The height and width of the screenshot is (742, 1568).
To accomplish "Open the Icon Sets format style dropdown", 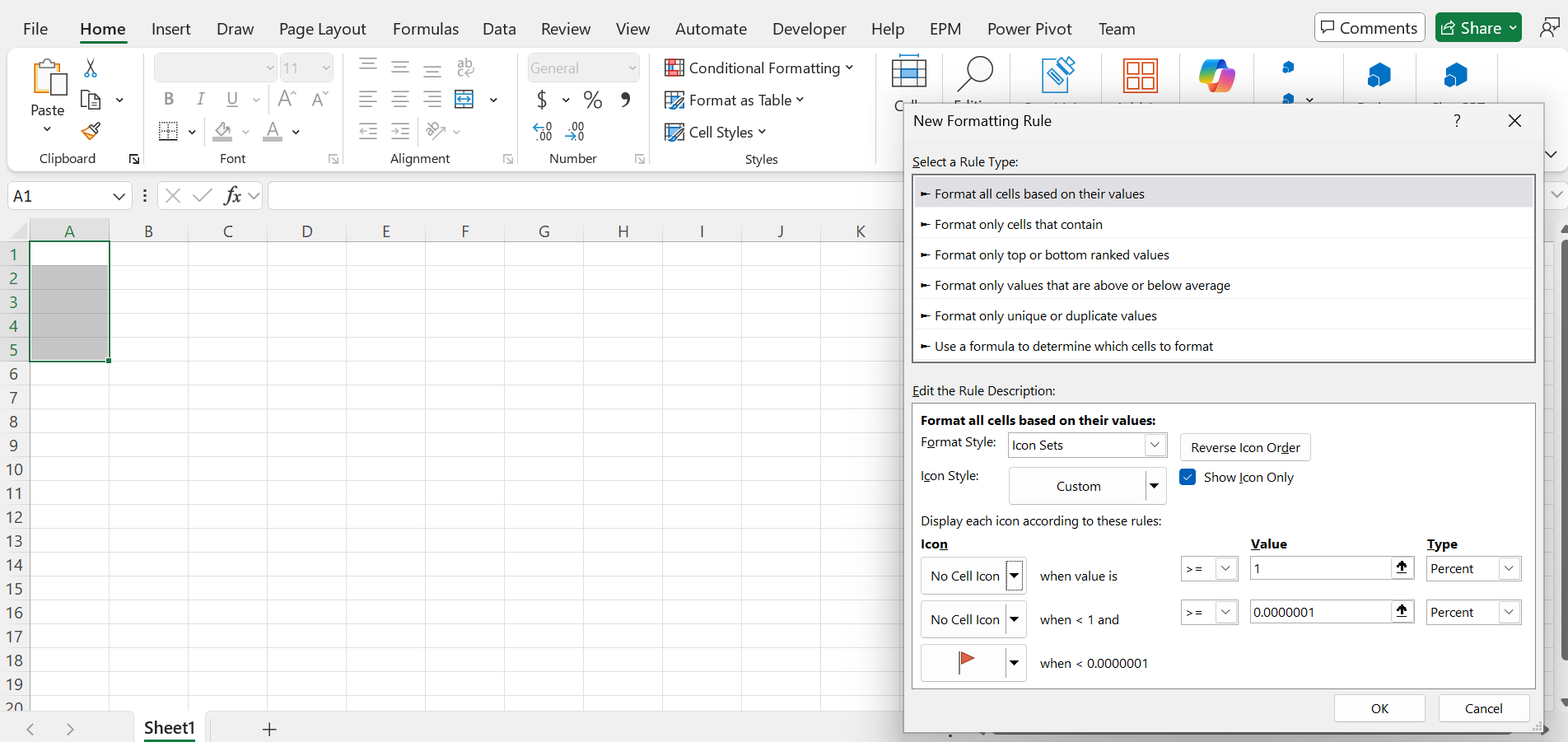I will [1155, 445].
